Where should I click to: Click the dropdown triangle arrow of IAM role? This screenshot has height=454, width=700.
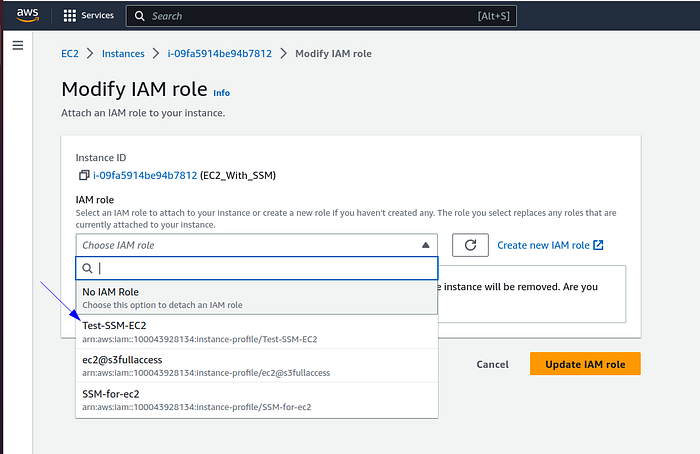click(x=425, y=245)
